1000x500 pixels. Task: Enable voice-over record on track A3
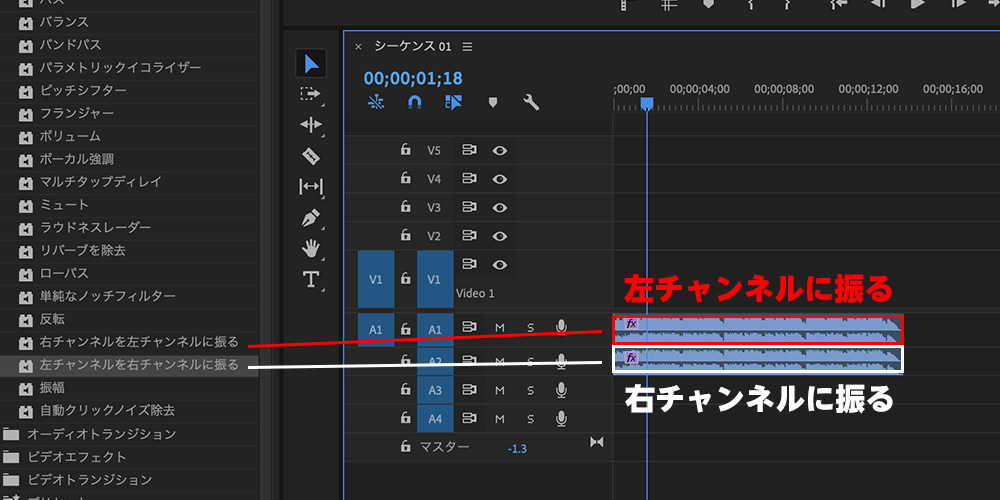click(x=561, y=389)
